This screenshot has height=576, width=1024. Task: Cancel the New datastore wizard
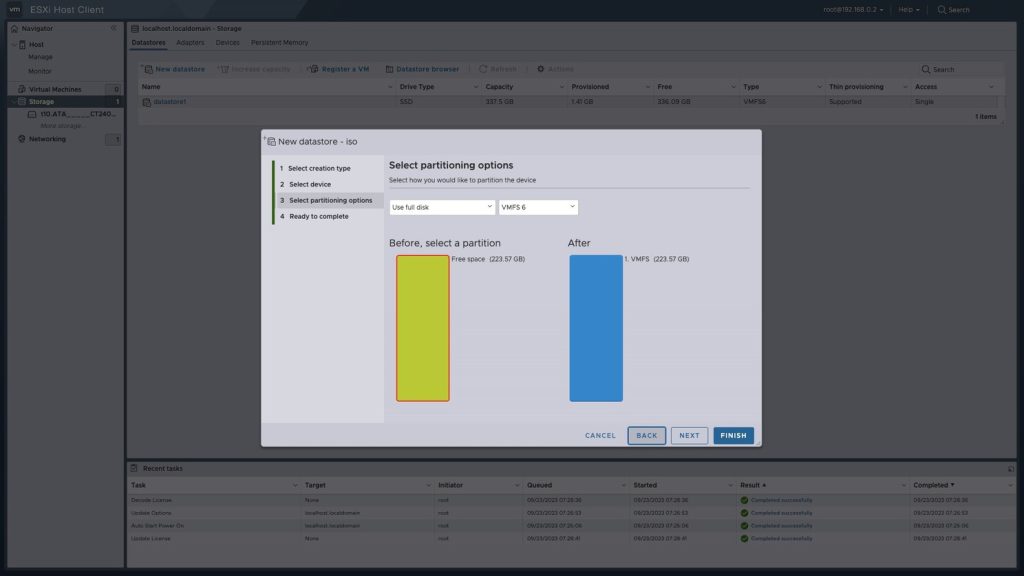[600, 436]
